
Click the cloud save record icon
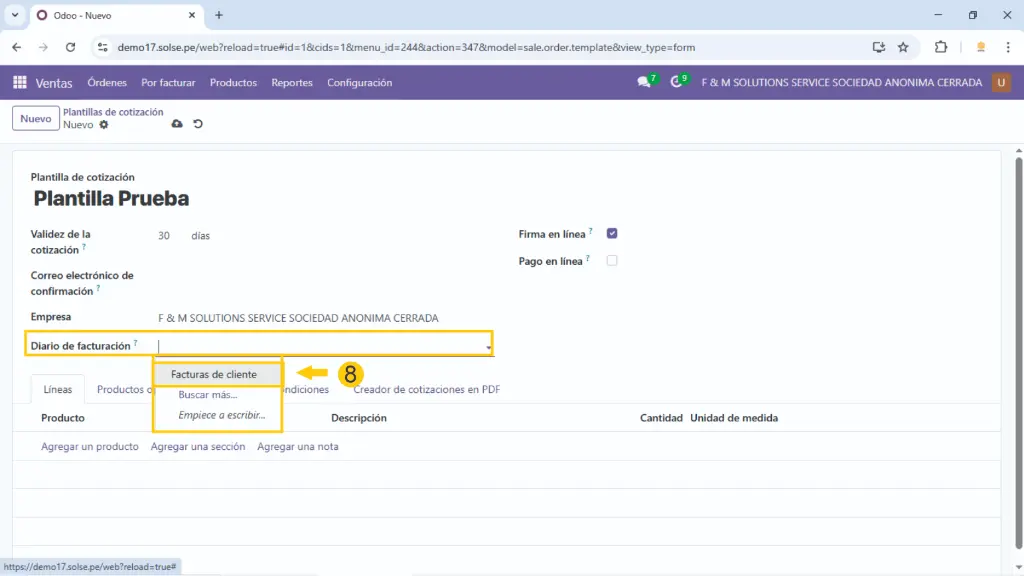click(177, 124)
